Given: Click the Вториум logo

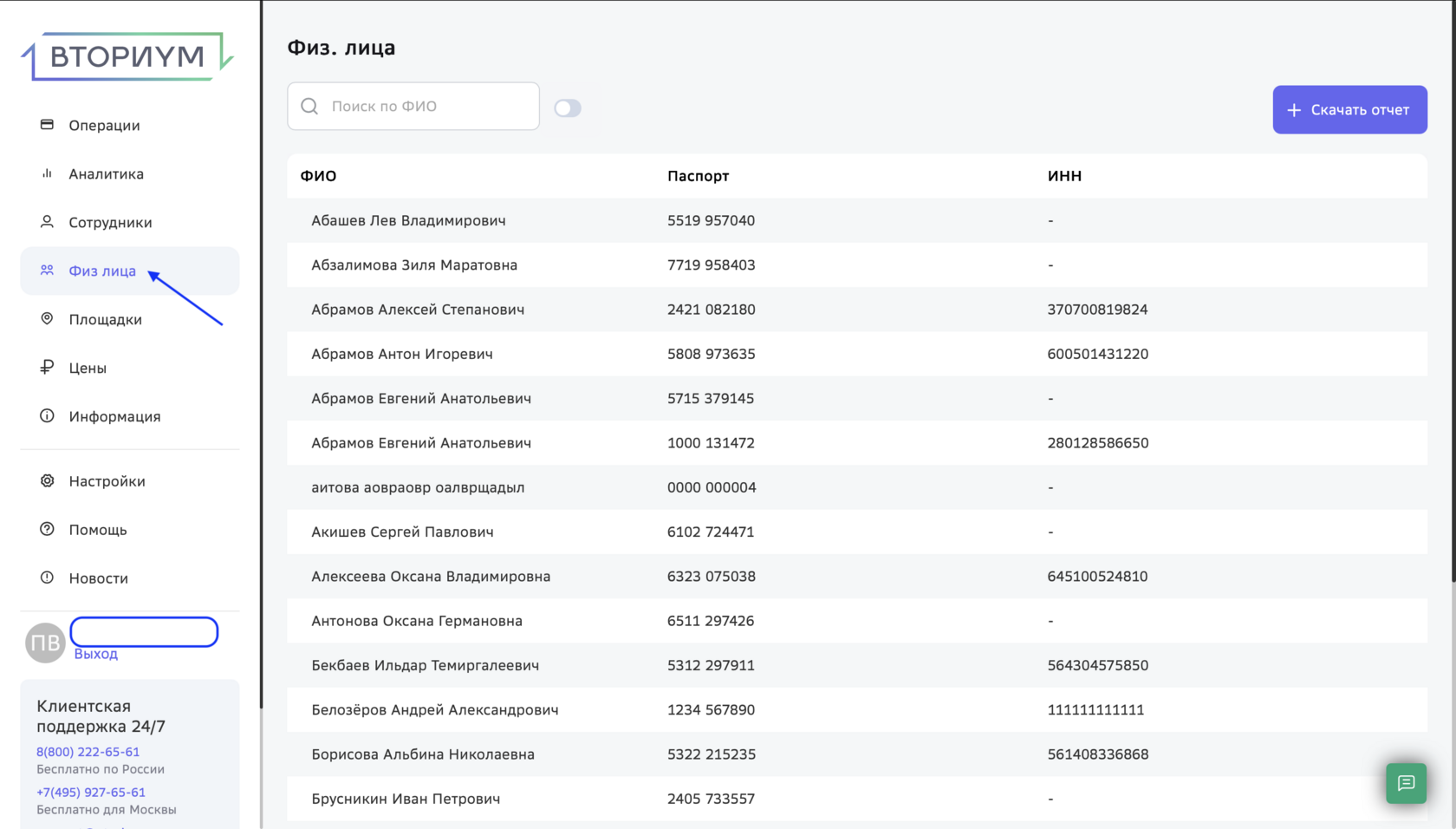Looking at the screenshot, I should tap(127, 57).
